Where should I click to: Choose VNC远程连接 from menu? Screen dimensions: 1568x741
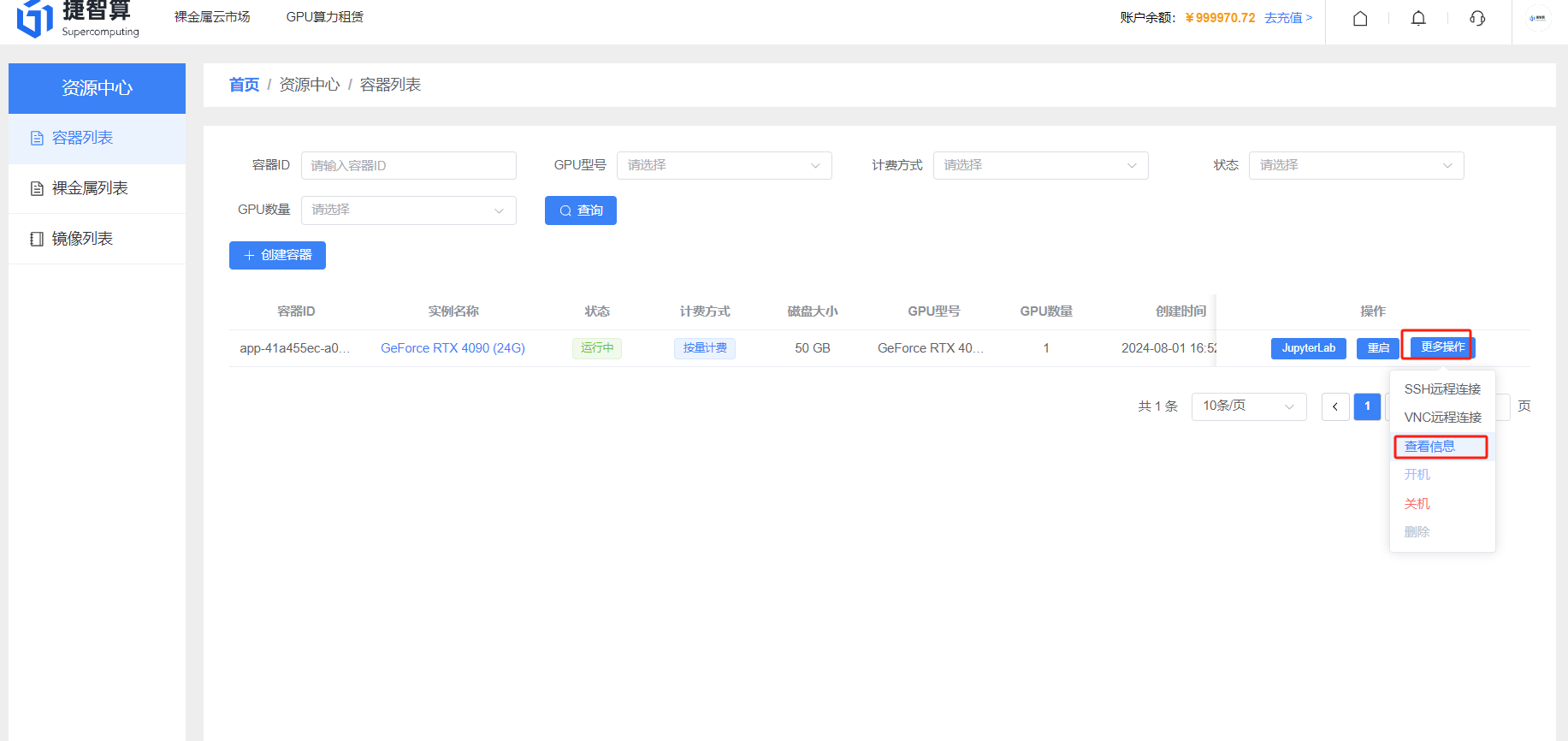tap(1442, 418)
